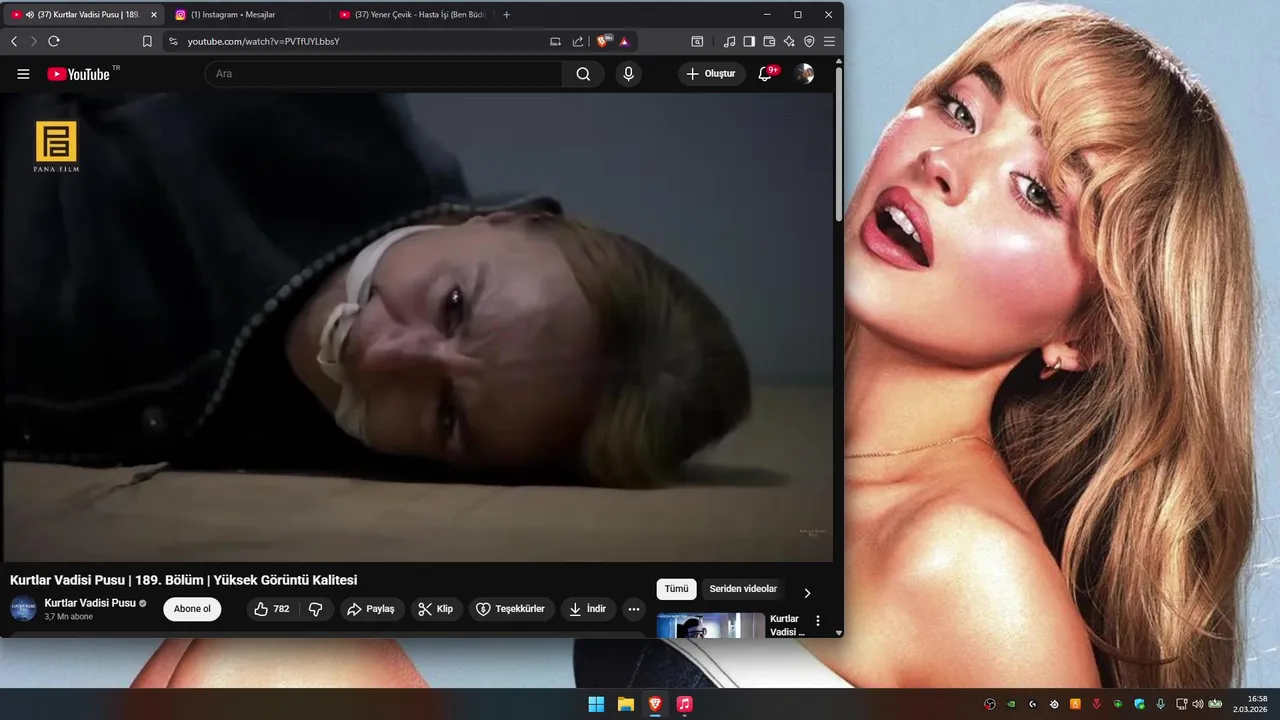The height and width of the screenshot is (720, 1280).
Task: Show next filter chips with right chevron
Action: (x=807, y=593)
